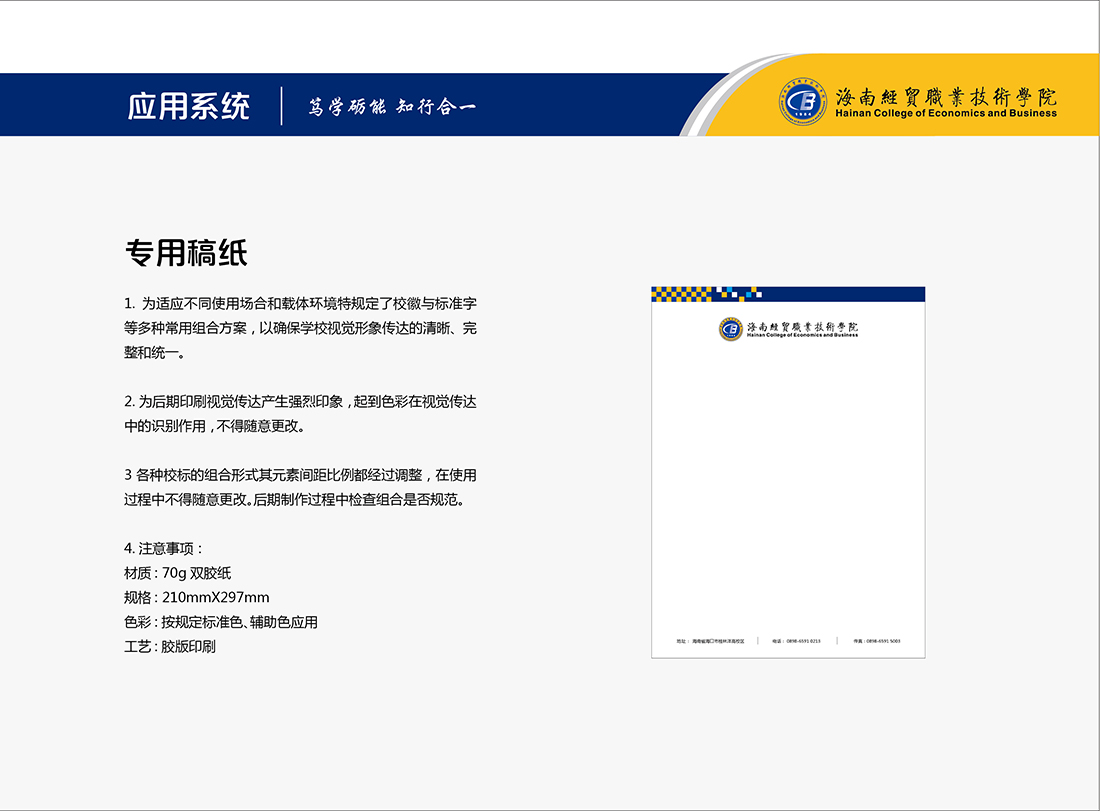Image resolution: width=1100 pixels, height=811 pixels.
Task: Click the motto 笃学砺能 知行合一
Action: [391, 107]
